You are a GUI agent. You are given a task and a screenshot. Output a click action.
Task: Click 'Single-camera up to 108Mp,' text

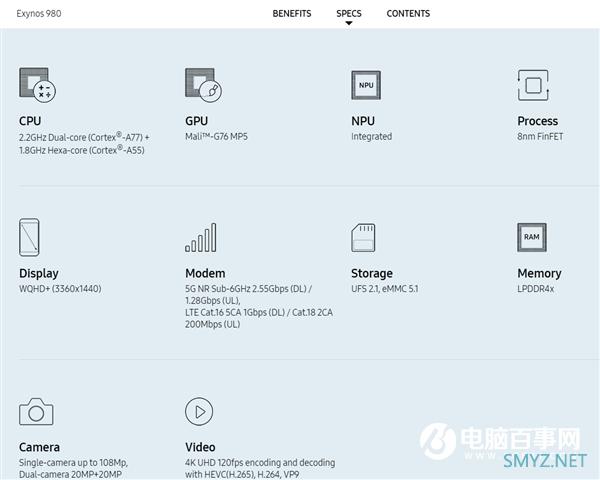click(73, 463)
